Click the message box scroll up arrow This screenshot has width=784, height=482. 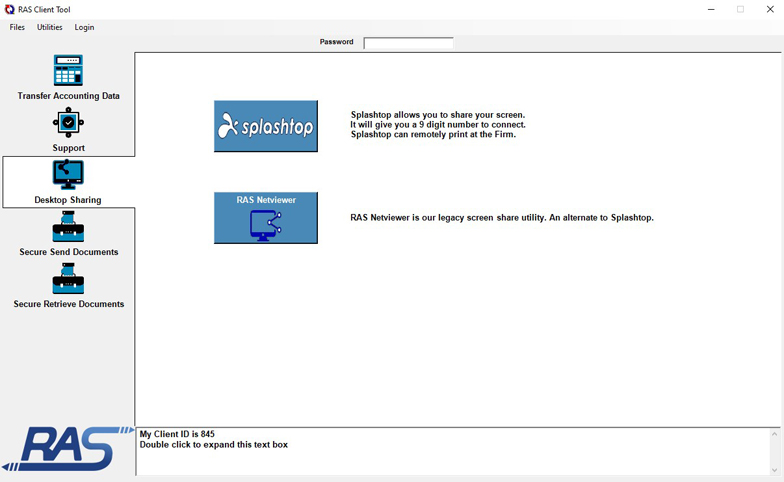(x=774, y=434)
